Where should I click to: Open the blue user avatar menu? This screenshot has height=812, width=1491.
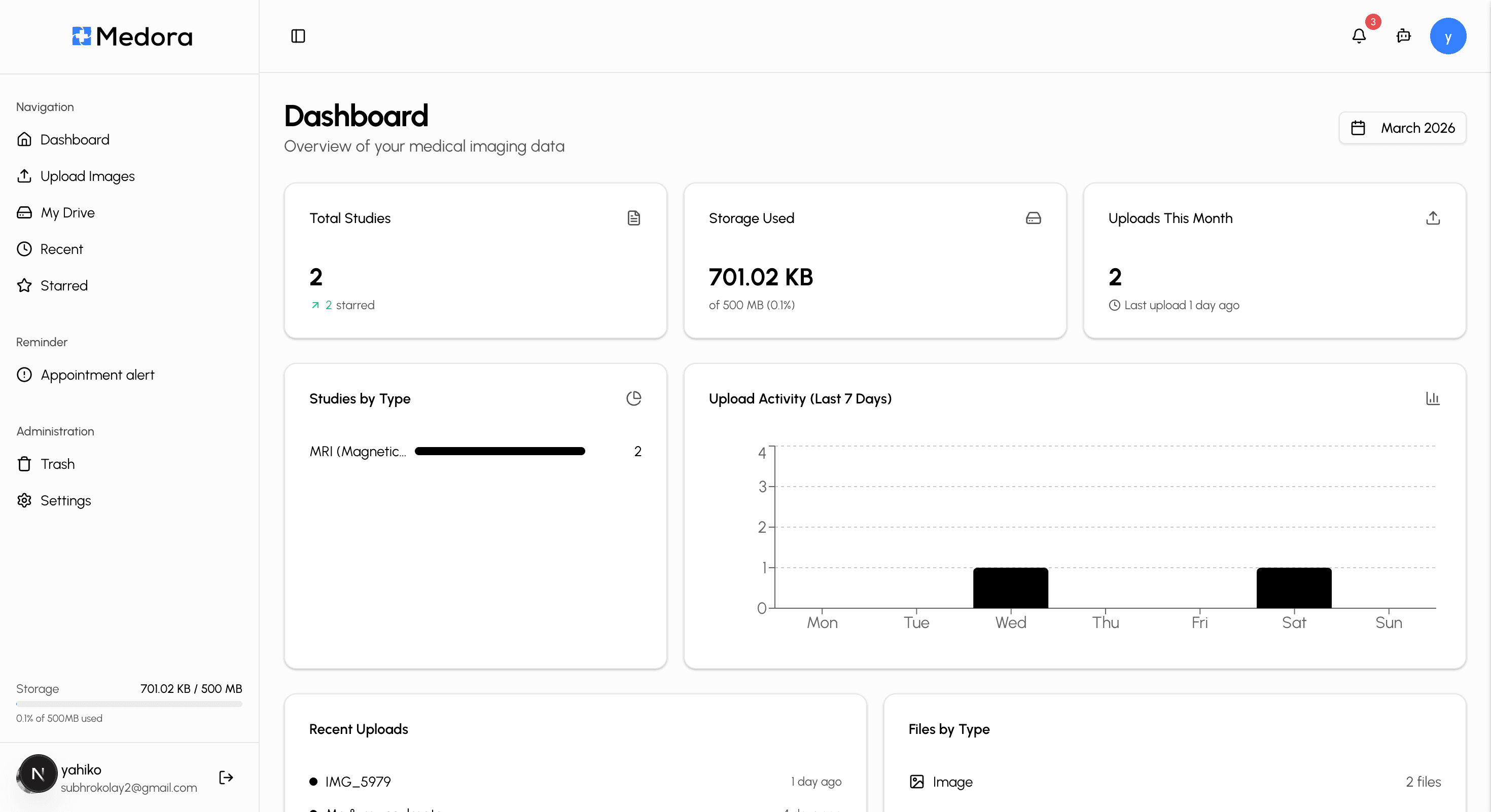(1447, 36)
